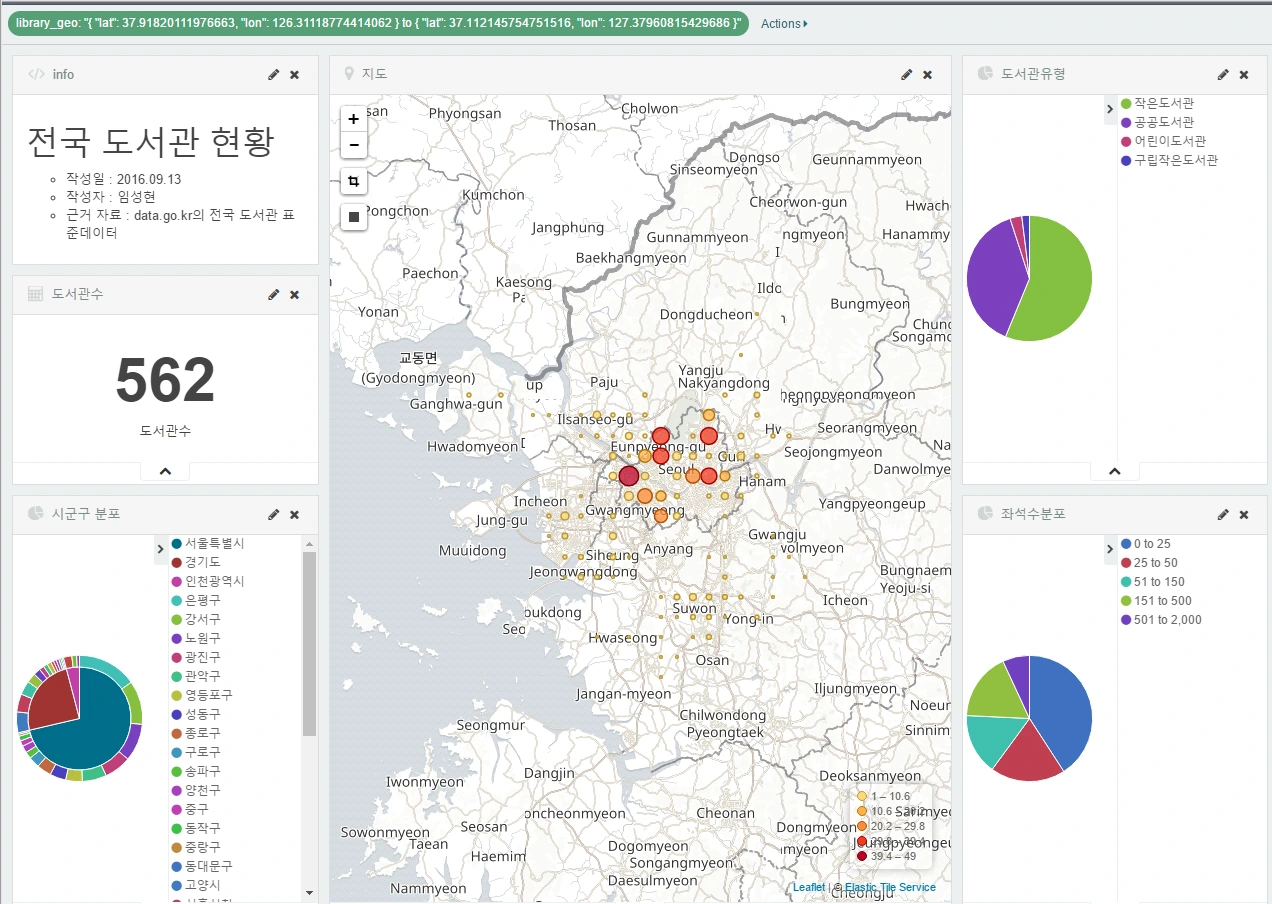Click the draw rectangle tool on map
This screenshot has width=1272, height=904.
click(354, 216)
